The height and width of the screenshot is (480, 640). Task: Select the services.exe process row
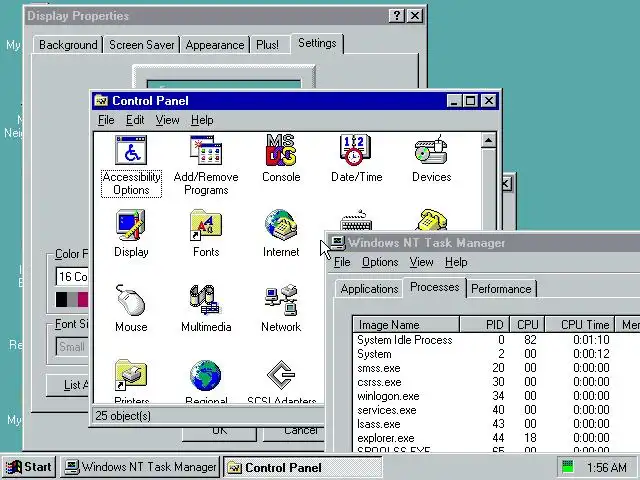point(496,410)
